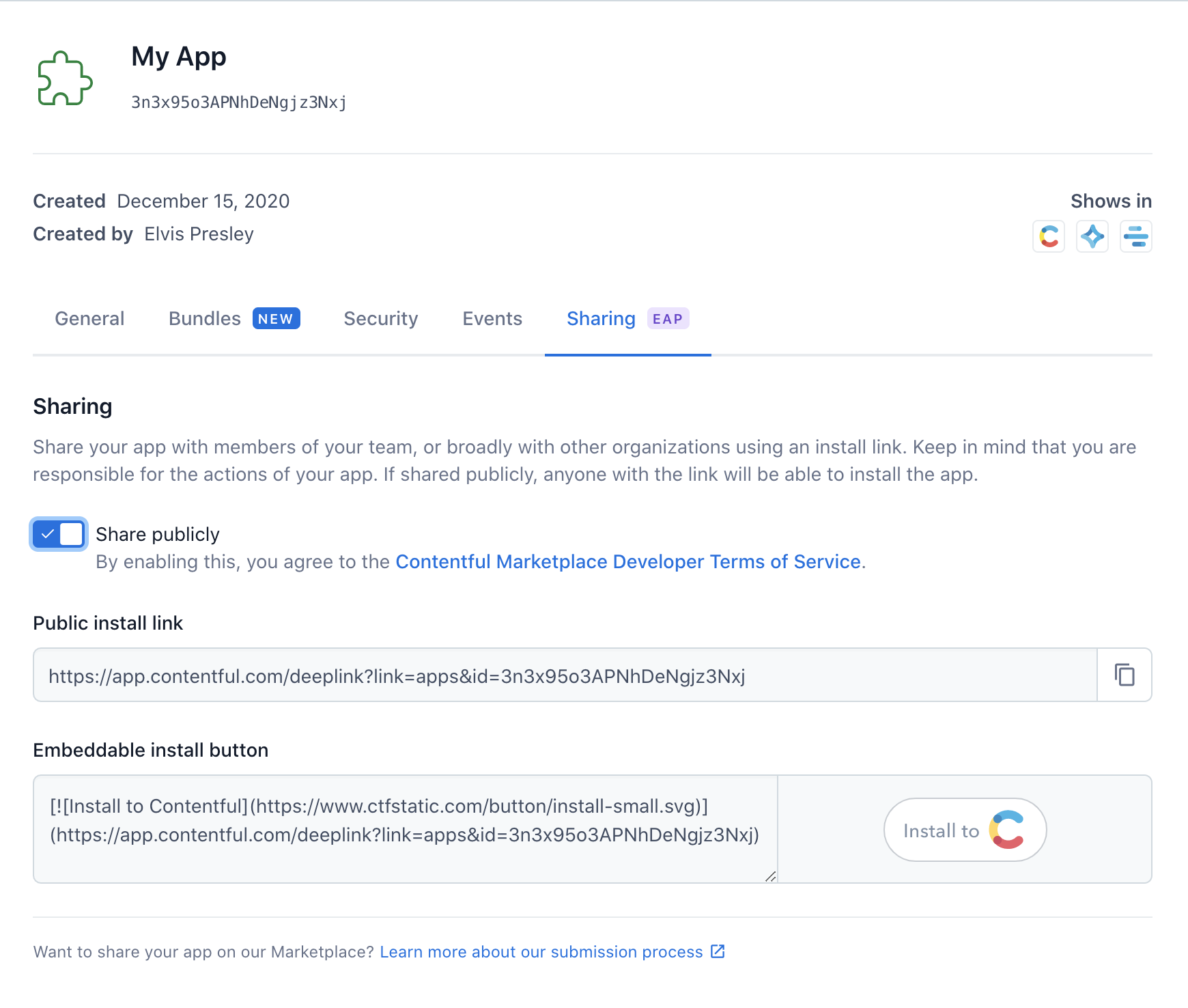Click the Install to Contentful preview button
The image size is (1188, 1008).
[964, 830]
